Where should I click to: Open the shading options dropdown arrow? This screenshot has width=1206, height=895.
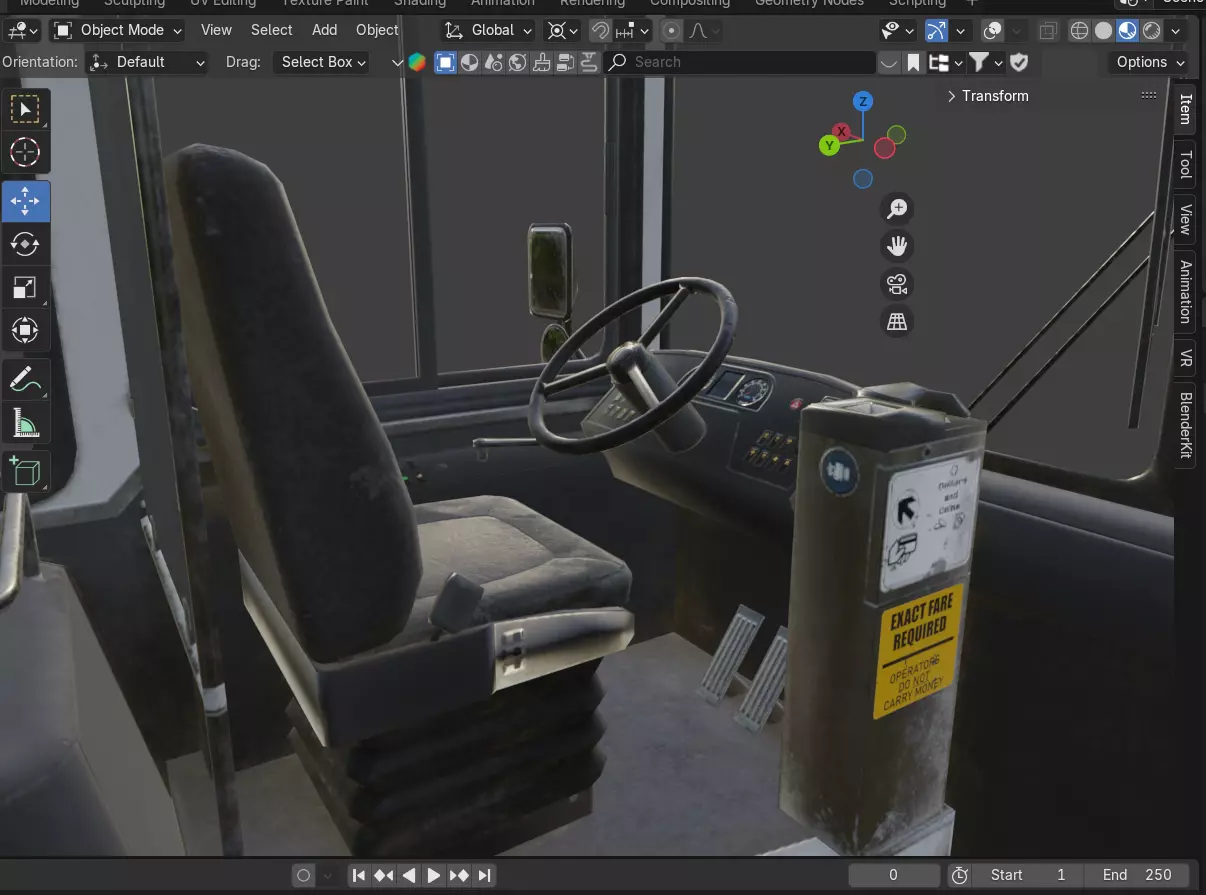click(x=1176, y=30)
